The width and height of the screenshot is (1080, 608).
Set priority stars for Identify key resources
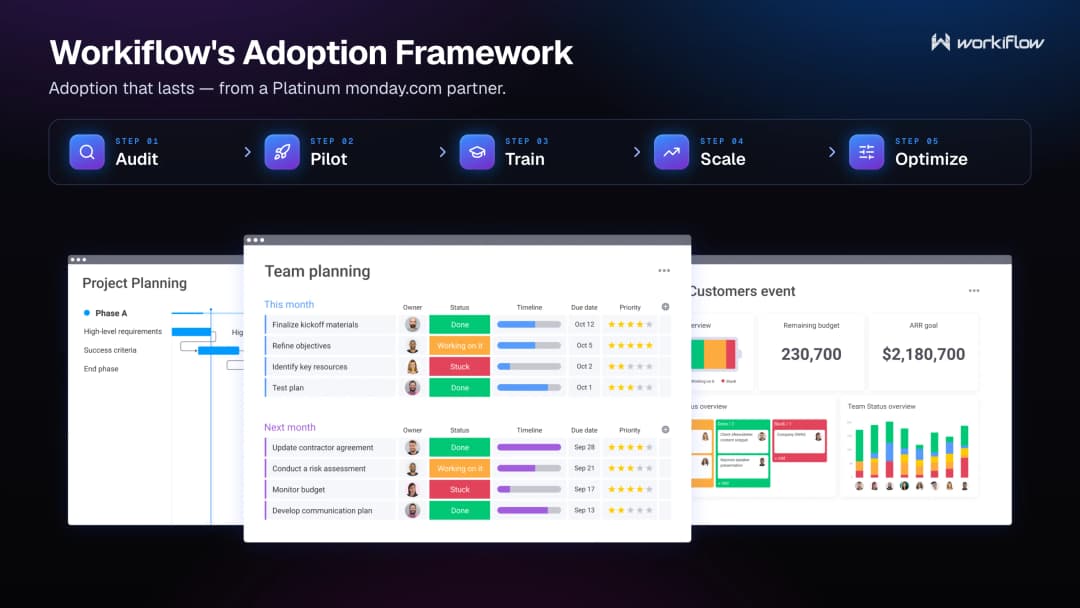(630, 366)
